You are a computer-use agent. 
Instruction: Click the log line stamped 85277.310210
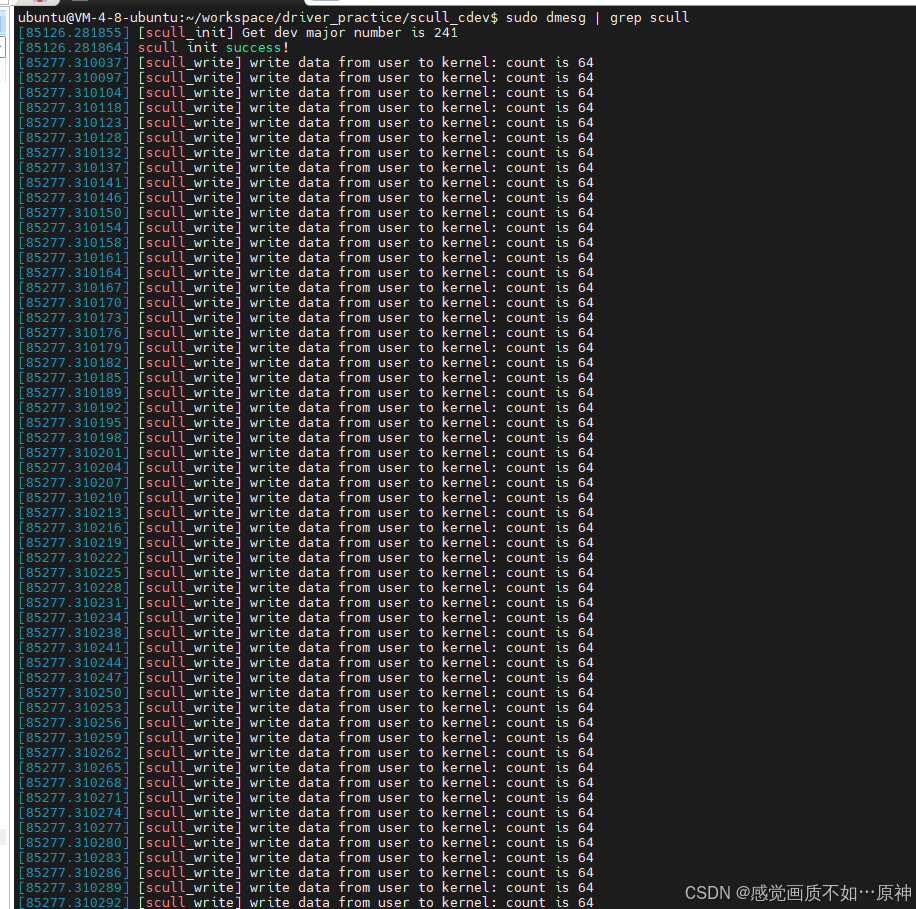point(306,498)
